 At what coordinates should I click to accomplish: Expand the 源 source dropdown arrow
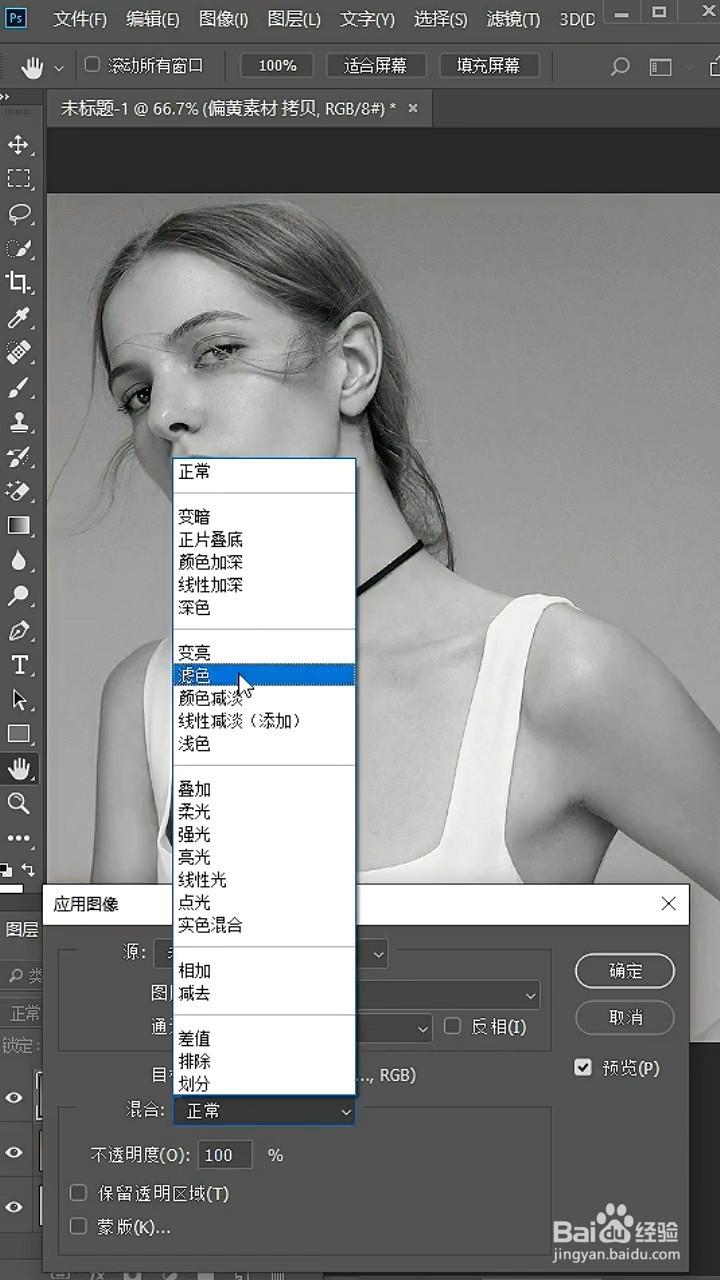pyautogui.click(x=379, y=954)
